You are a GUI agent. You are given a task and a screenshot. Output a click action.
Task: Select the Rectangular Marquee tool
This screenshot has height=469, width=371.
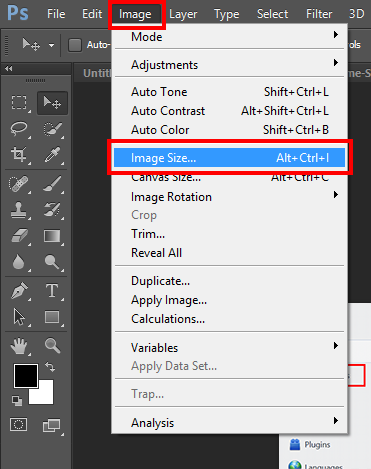[x=19, y=103]
